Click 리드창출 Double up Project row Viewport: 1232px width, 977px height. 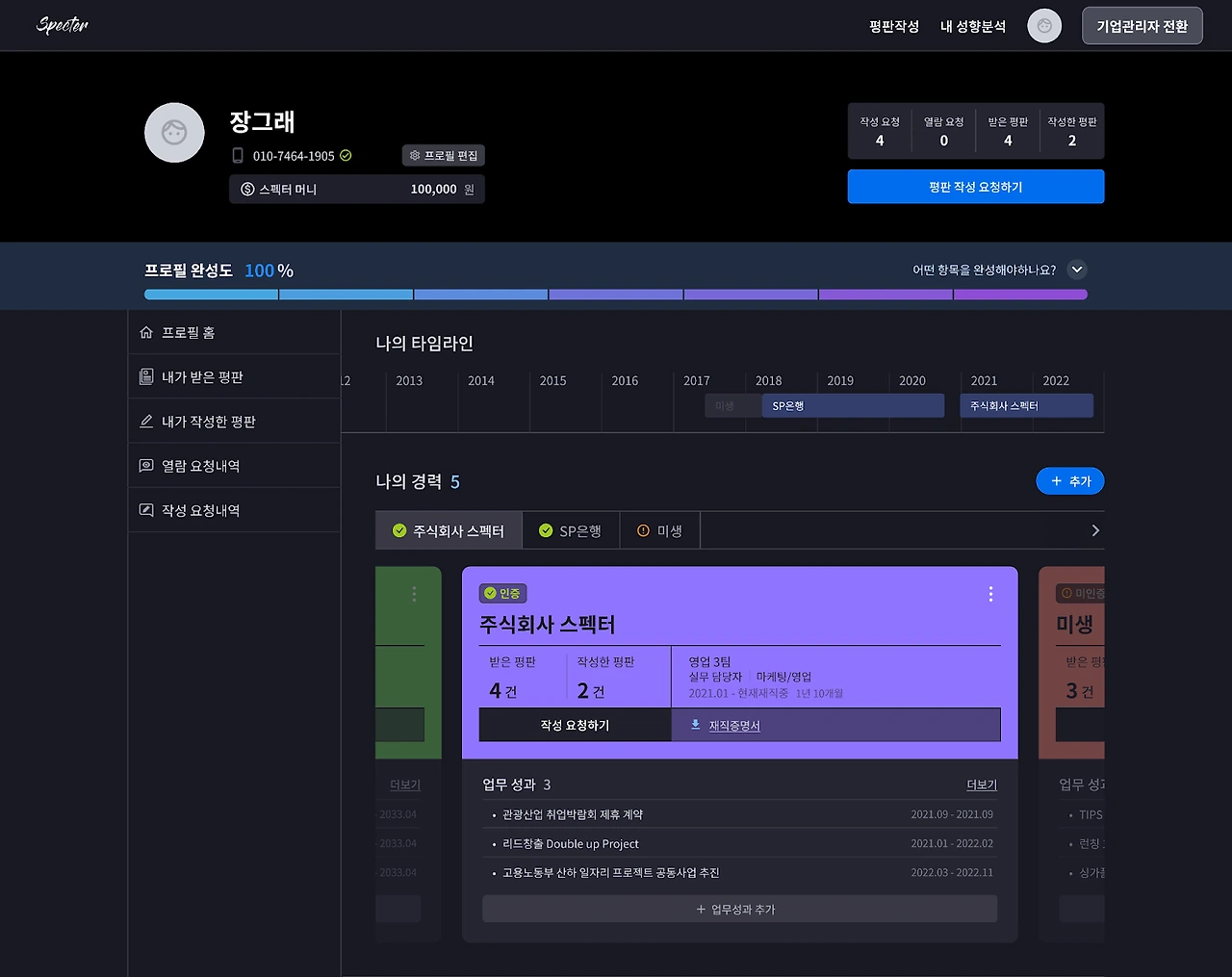739,843
